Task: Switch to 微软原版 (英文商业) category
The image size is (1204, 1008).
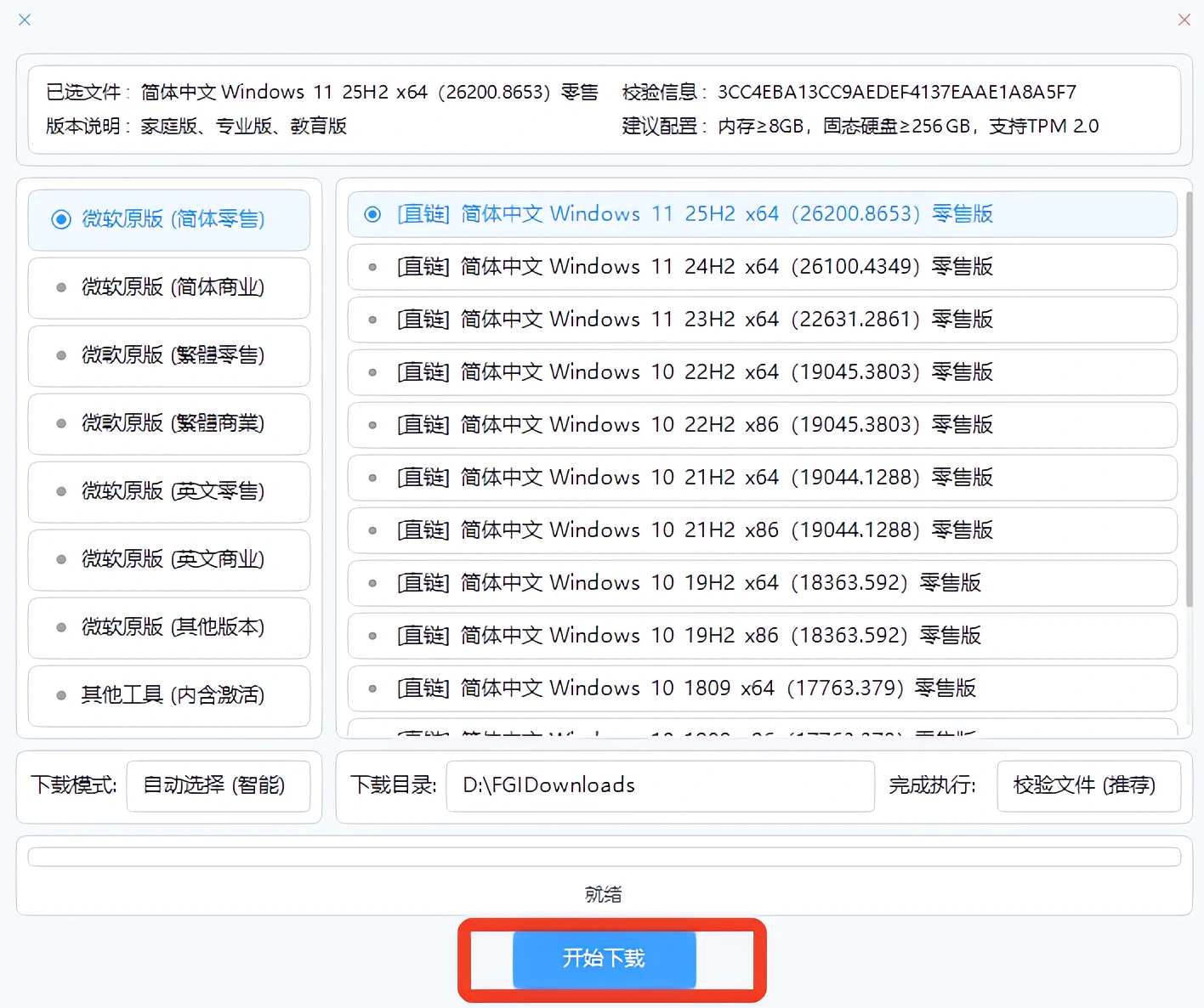Action: click(169, 559)
